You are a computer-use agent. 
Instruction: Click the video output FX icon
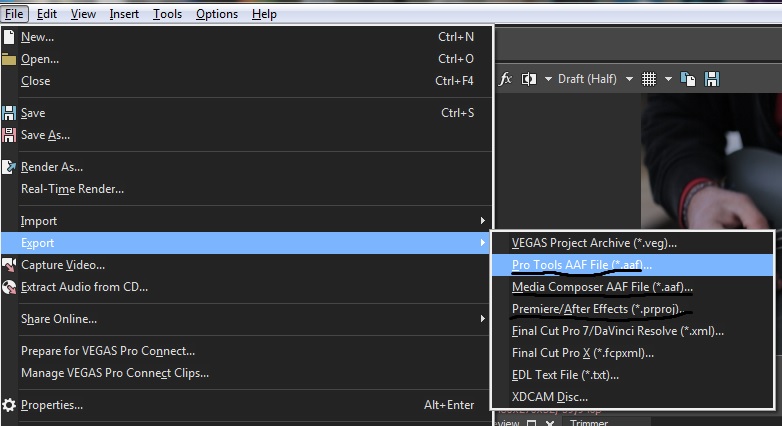(505, 79)
